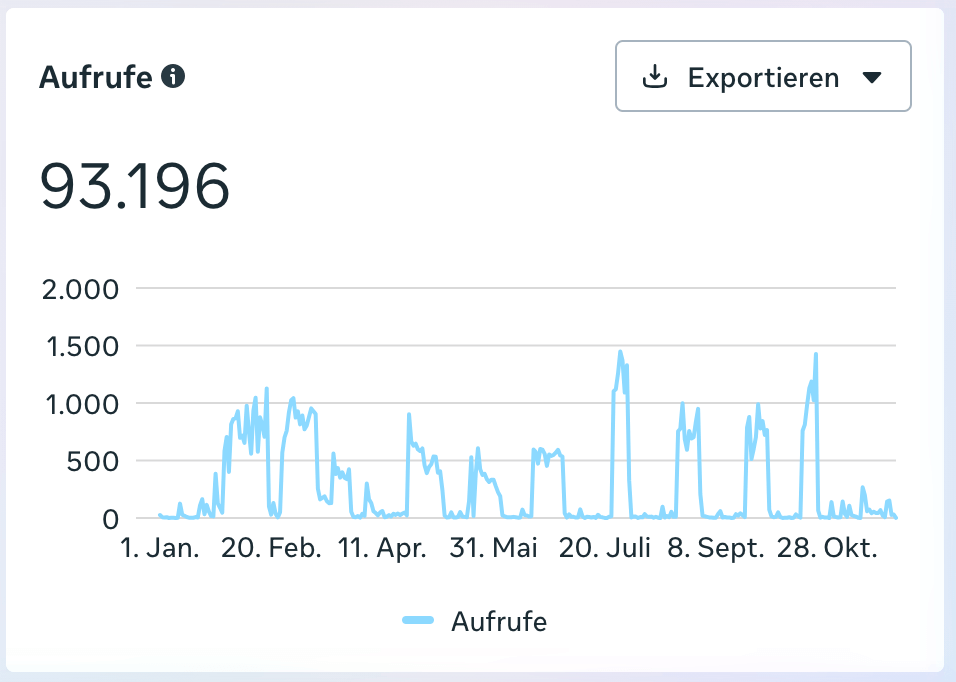Image resolution: width=956 pixels, height=682 pixels.
Task: Click the 1. Jan. x-axis label
Action: tap(160, 548)
